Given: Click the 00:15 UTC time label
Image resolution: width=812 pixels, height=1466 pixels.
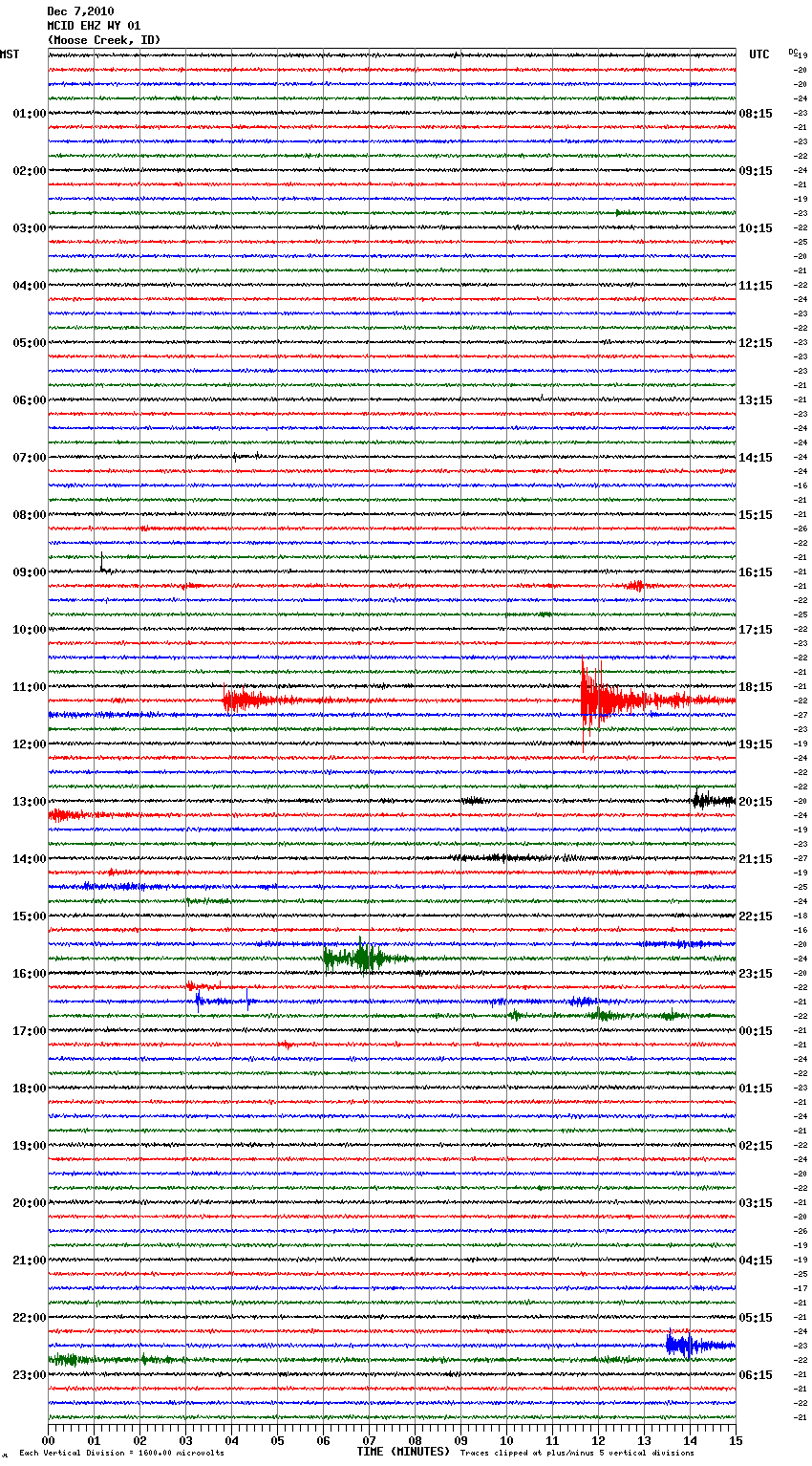Looking at the screenshot, I should pos(756,1031).
